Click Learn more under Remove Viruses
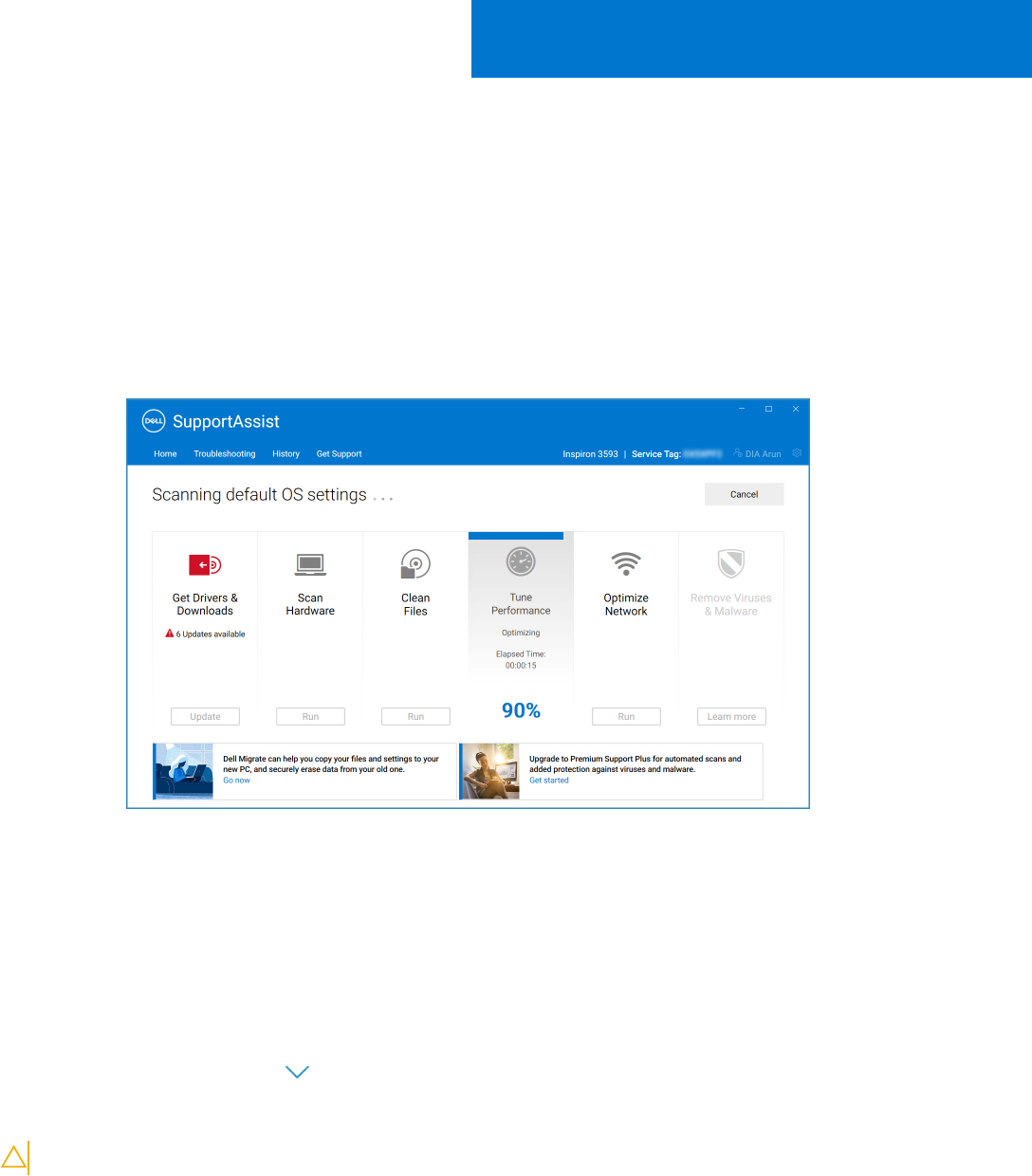The image size is (1032, 1176). pyautogui.click(x=731, y=717)
